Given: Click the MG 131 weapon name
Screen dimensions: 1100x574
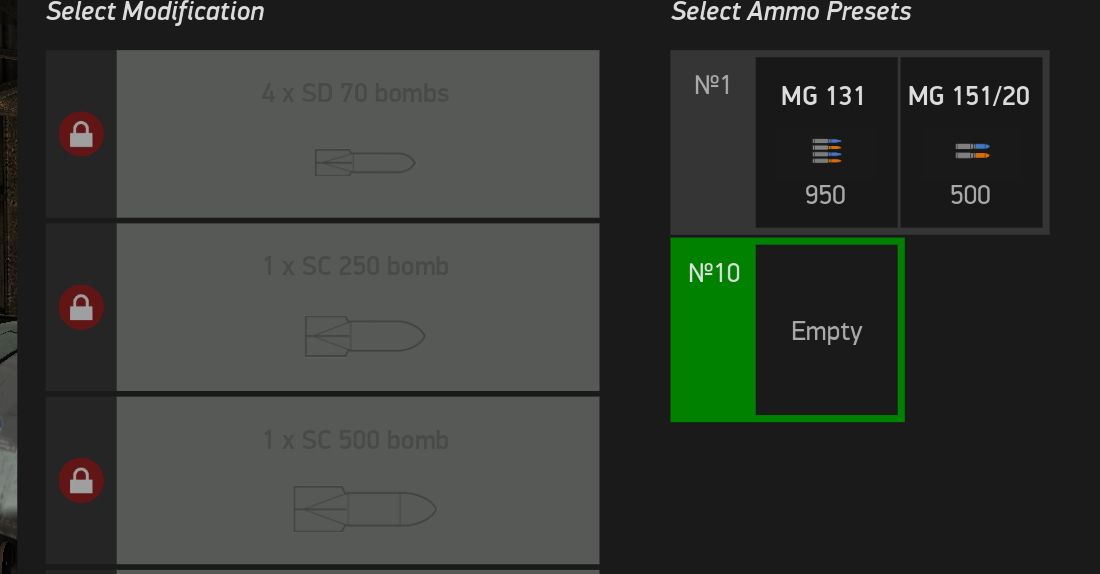Looking at the screenshot, I should (x=823, y=96).
